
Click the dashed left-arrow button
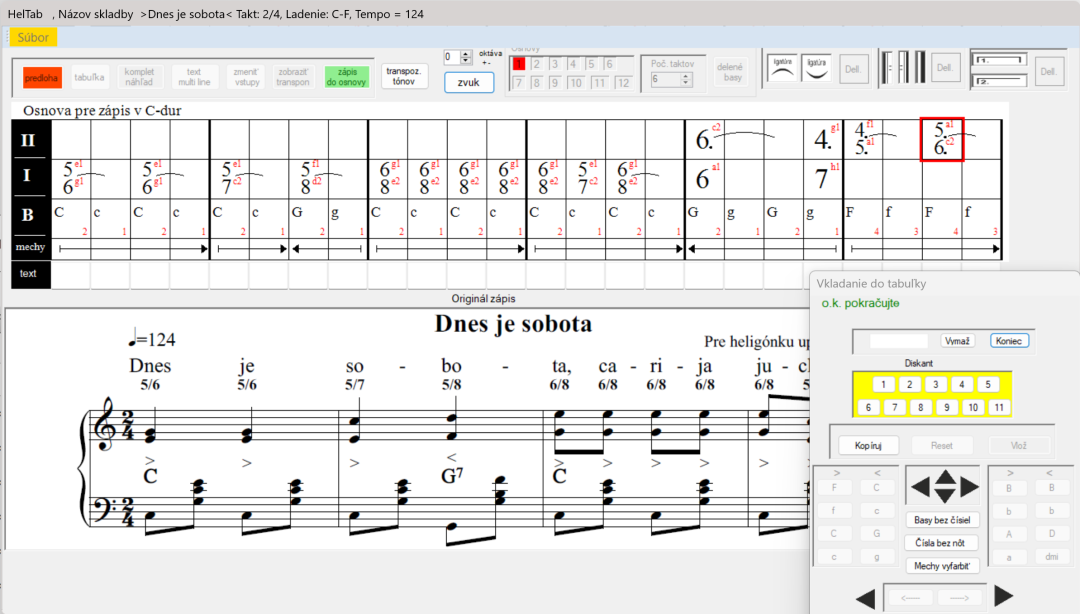[x=910, y=597]
